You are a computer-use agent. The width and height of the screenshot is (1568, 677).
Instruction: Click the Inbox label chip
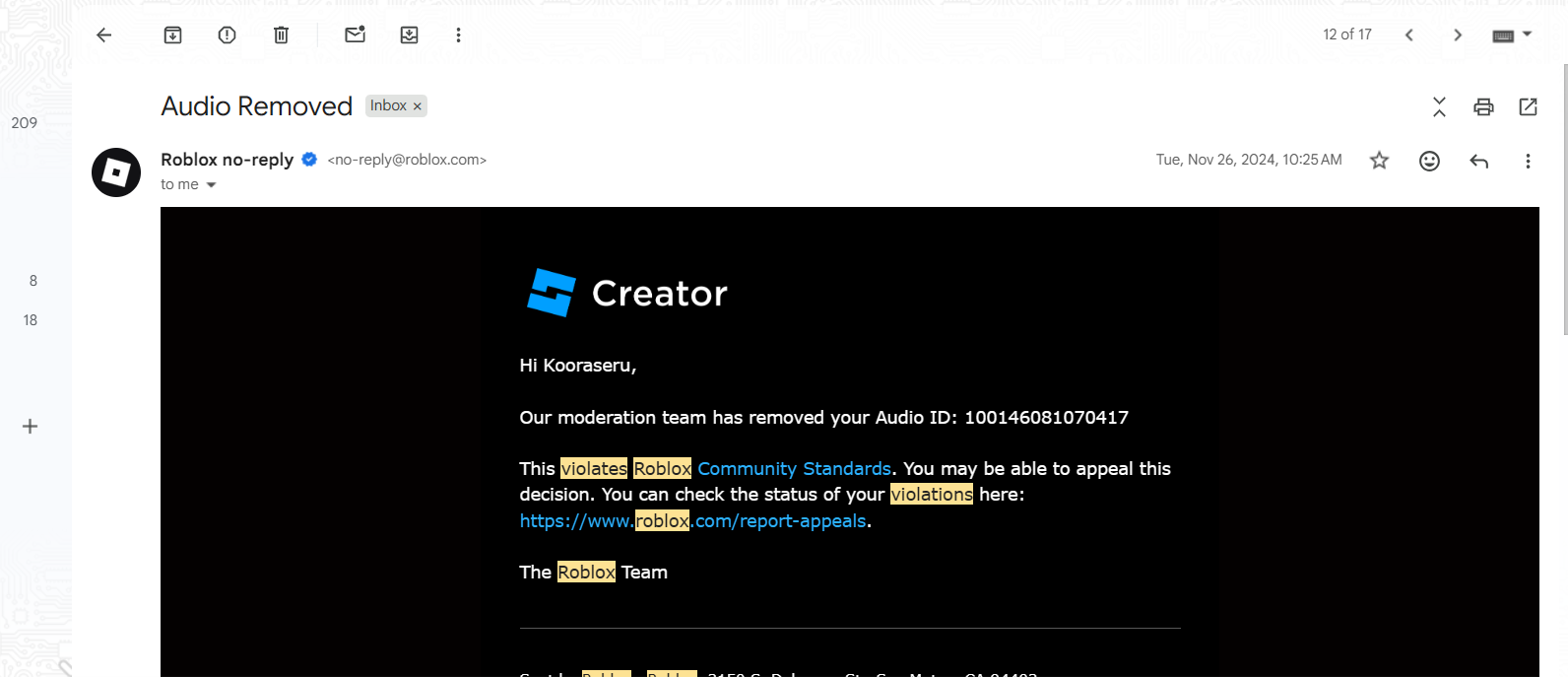click(x=388, y=105)
